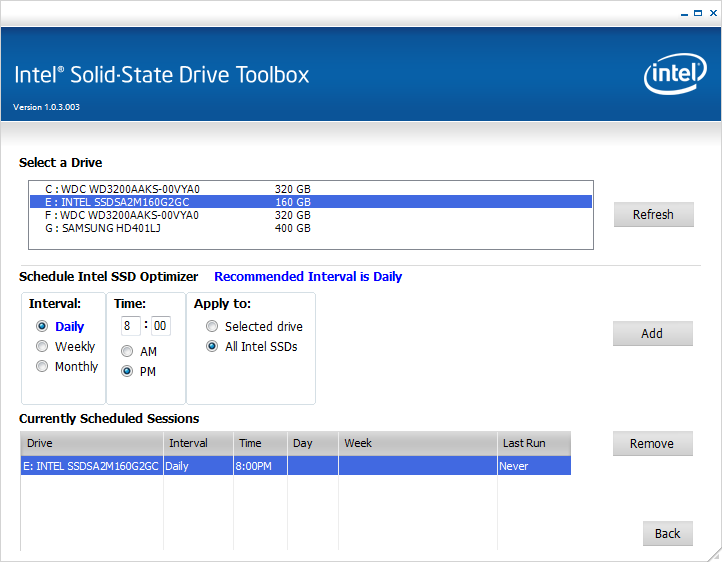Click the Week column header

[418, 443]
